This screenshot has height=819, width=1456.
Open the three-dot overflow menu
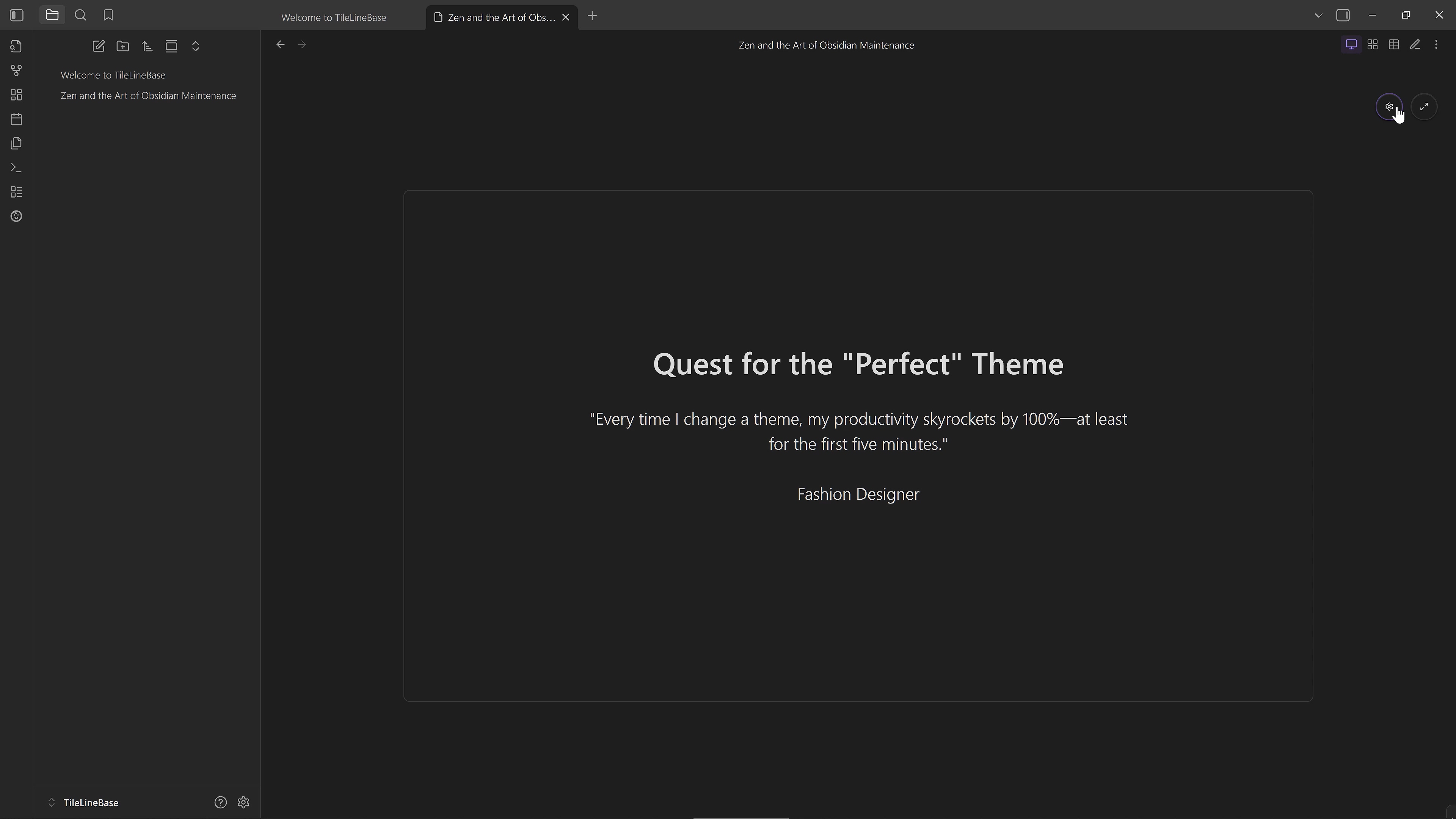coord(1436,44)
